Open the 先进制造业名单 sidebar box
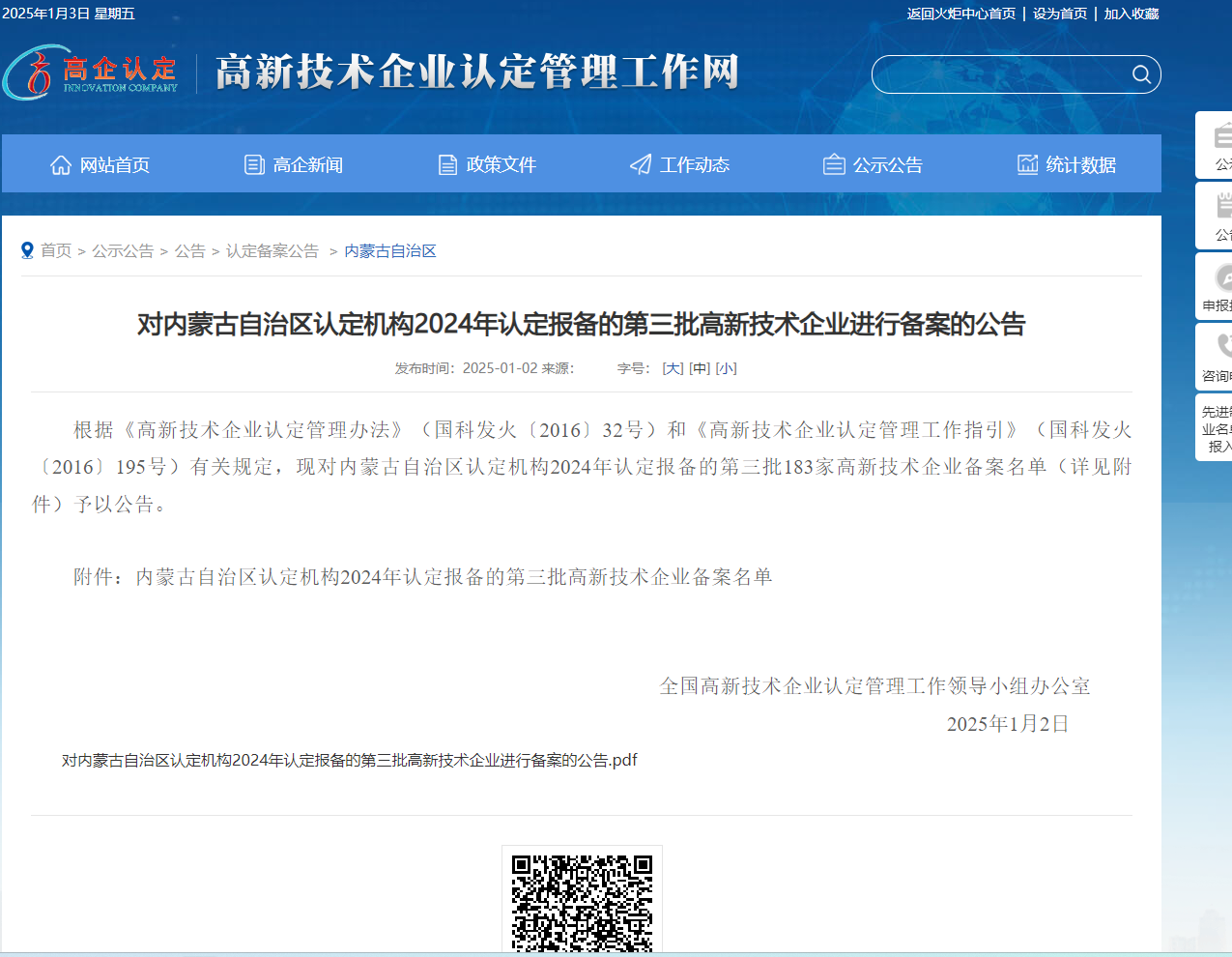The height and width of the screenshot is (957, 1232). [1216, 428]
